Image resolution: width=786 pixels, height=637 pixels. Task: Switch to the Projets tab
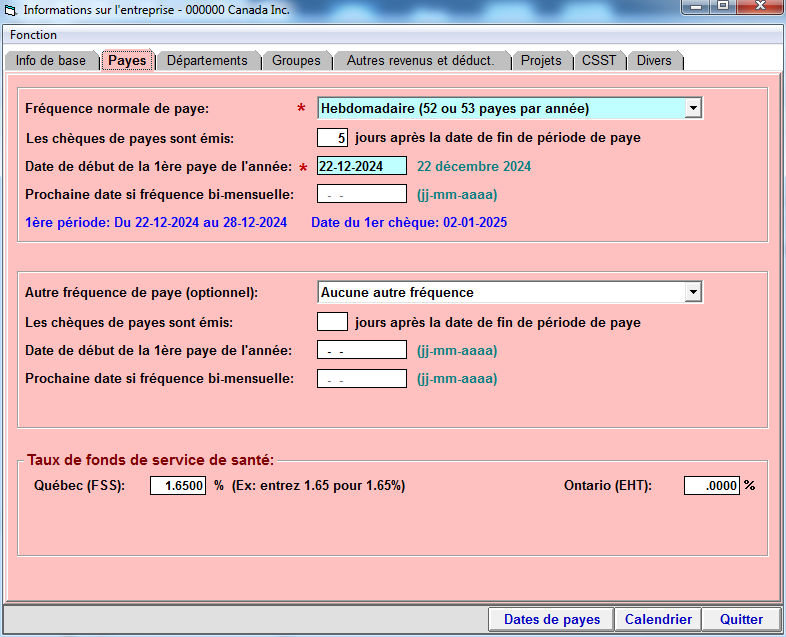click(542, 61)
